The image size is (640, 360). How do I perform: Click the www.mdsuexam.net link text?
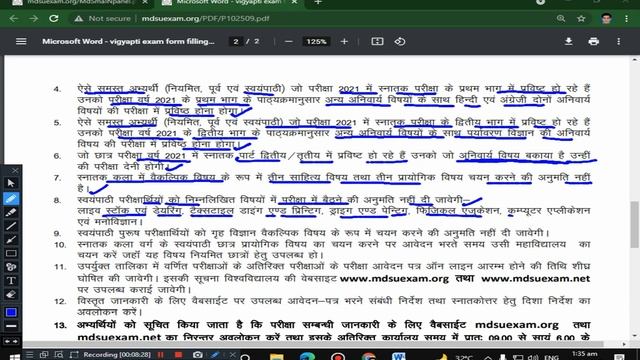point(536,279)
